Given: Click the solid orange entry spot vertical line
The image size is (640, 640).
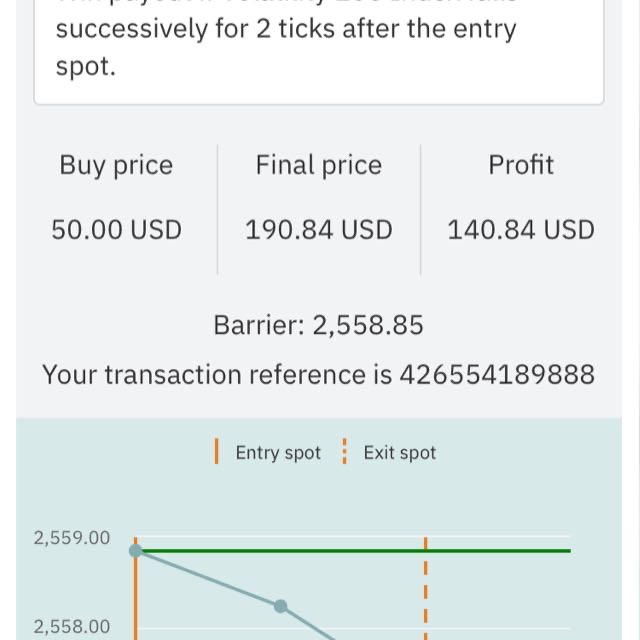Looking at the screenshot, I should pos(136,600).
